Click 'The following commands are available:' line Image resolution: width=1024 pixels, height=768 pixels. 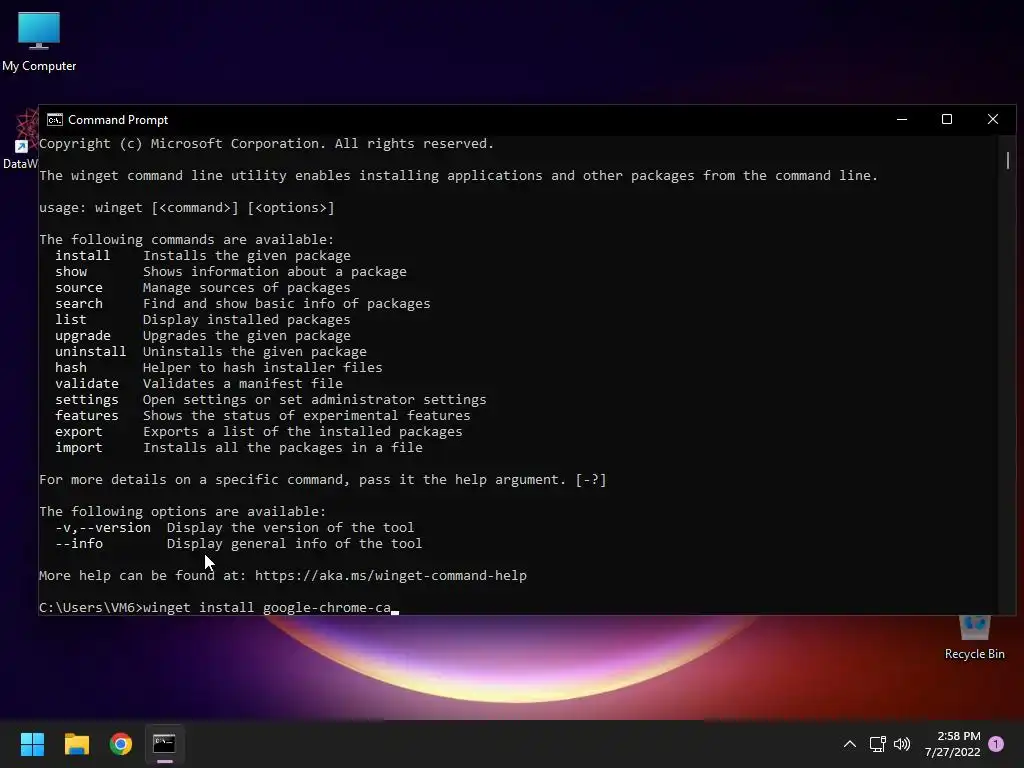pos(187,240)
